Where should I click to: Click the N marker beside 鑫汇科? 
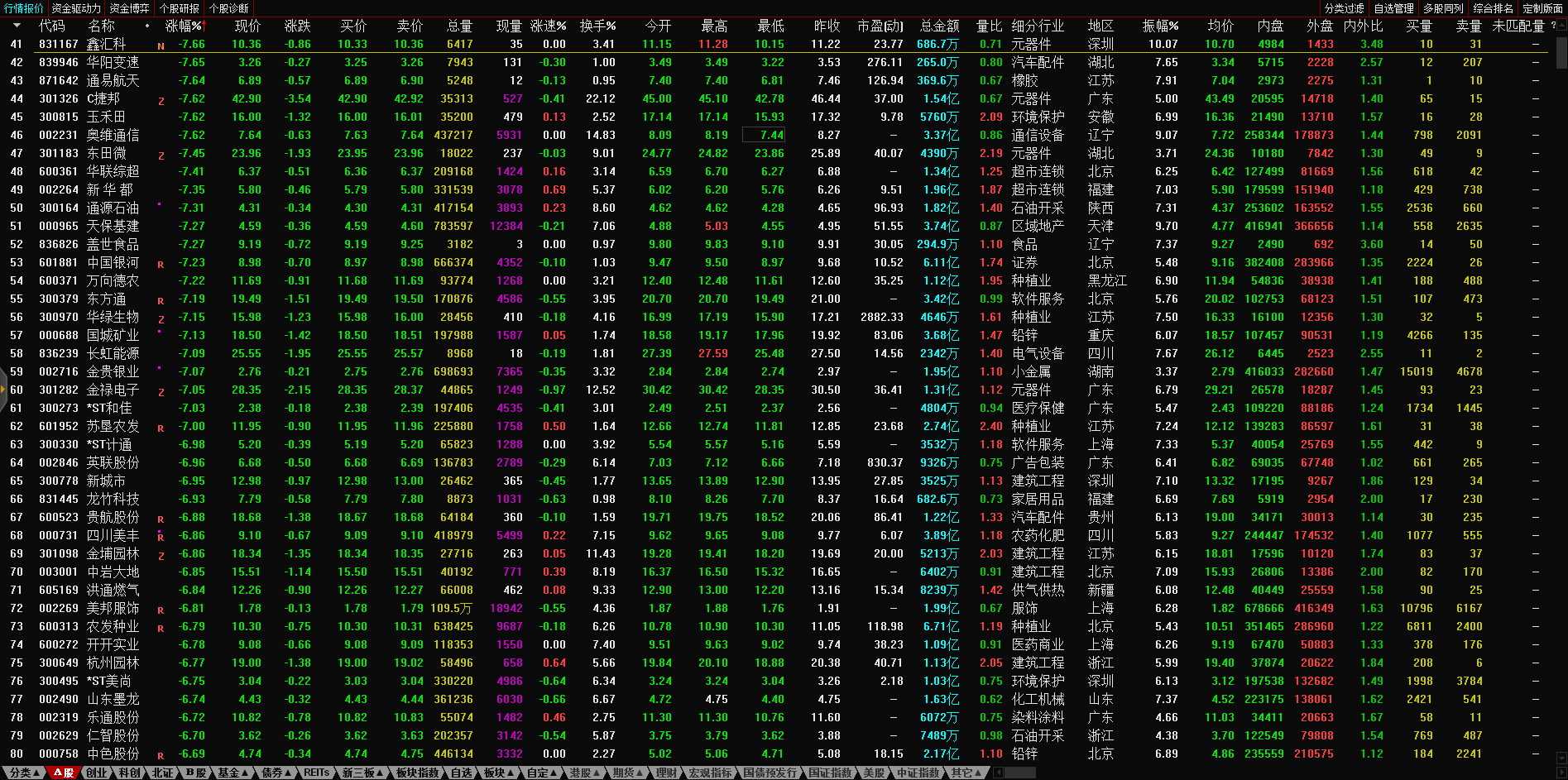pos(161,46)
